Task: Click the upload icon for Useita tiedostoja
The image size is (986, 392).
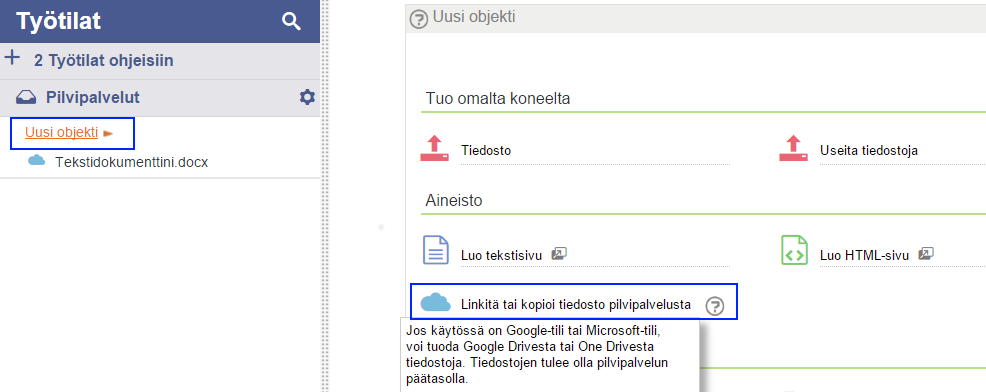Action: (794, 148)
